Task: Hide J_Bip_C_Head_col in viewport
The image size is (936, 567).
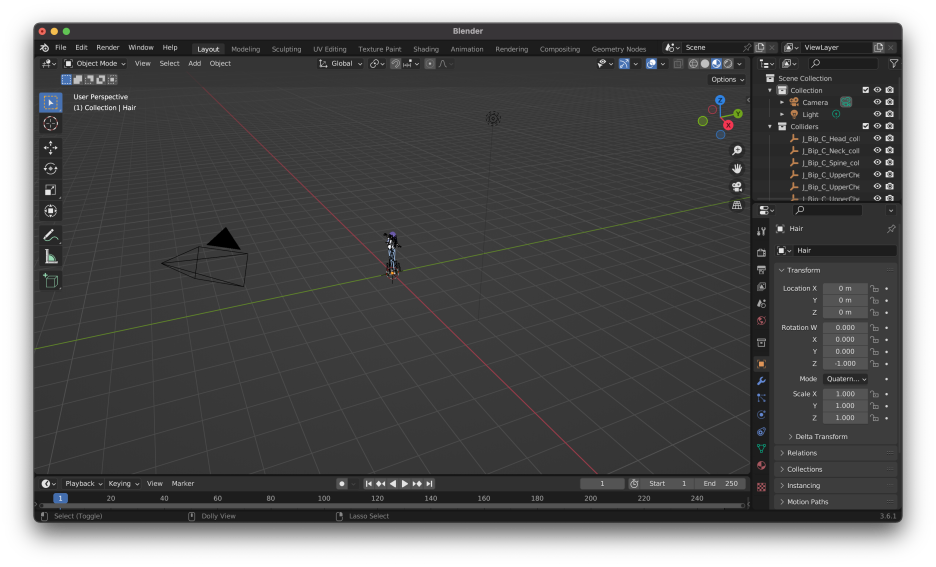Action: 878,138
